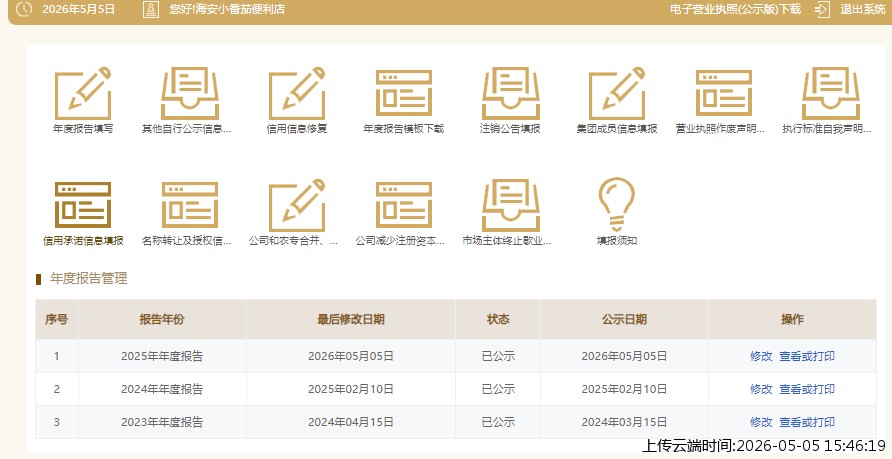Open the 信用承诺信息填报 icon
The height and width of the screenshot is (459, 892).
pyautogui.click(x=83, y=205)
